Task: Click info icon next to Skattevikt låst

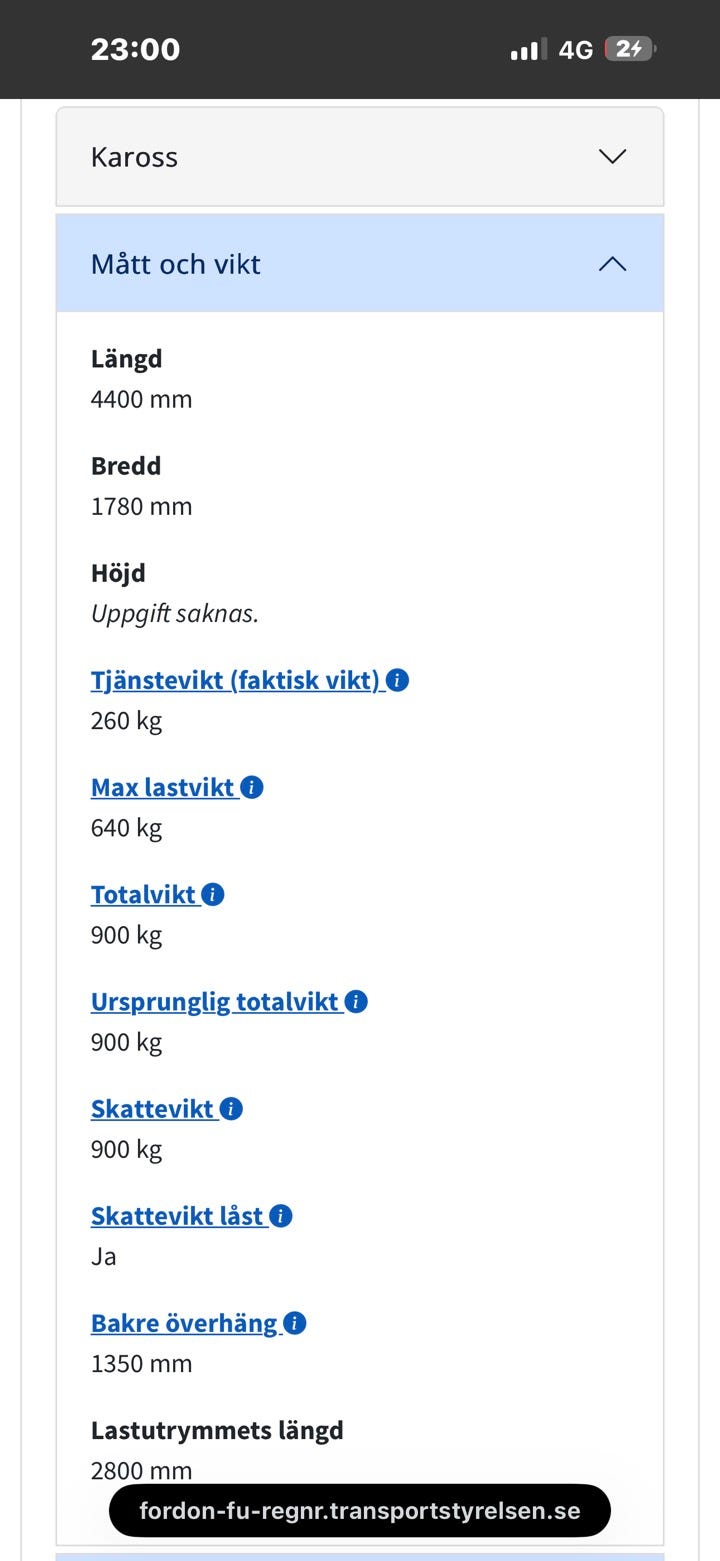Action: tap(281, 1216)
